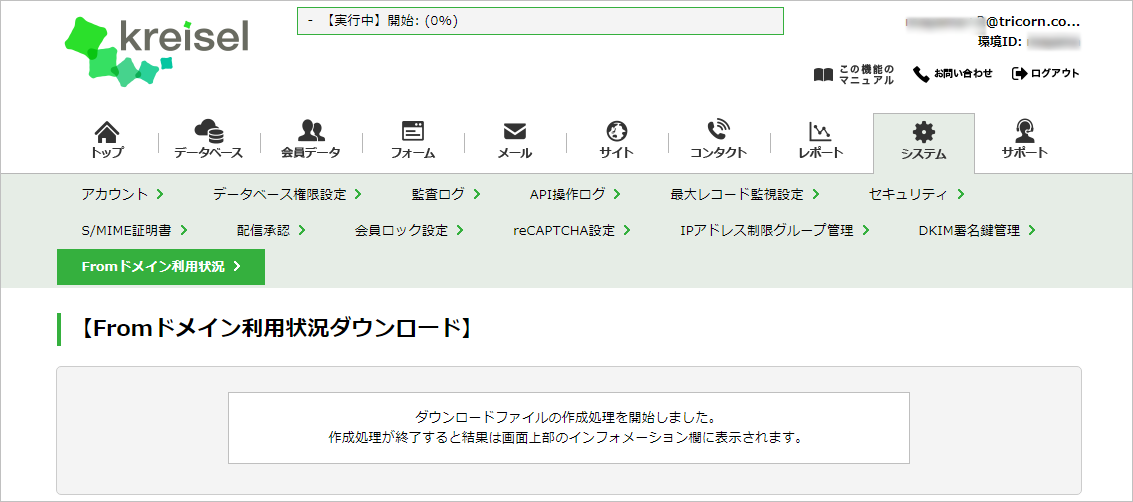The height and width of the screenshot is (502, 1133).
Task: Click the この機能のマニュアル text link
Action: pos(866,74)
